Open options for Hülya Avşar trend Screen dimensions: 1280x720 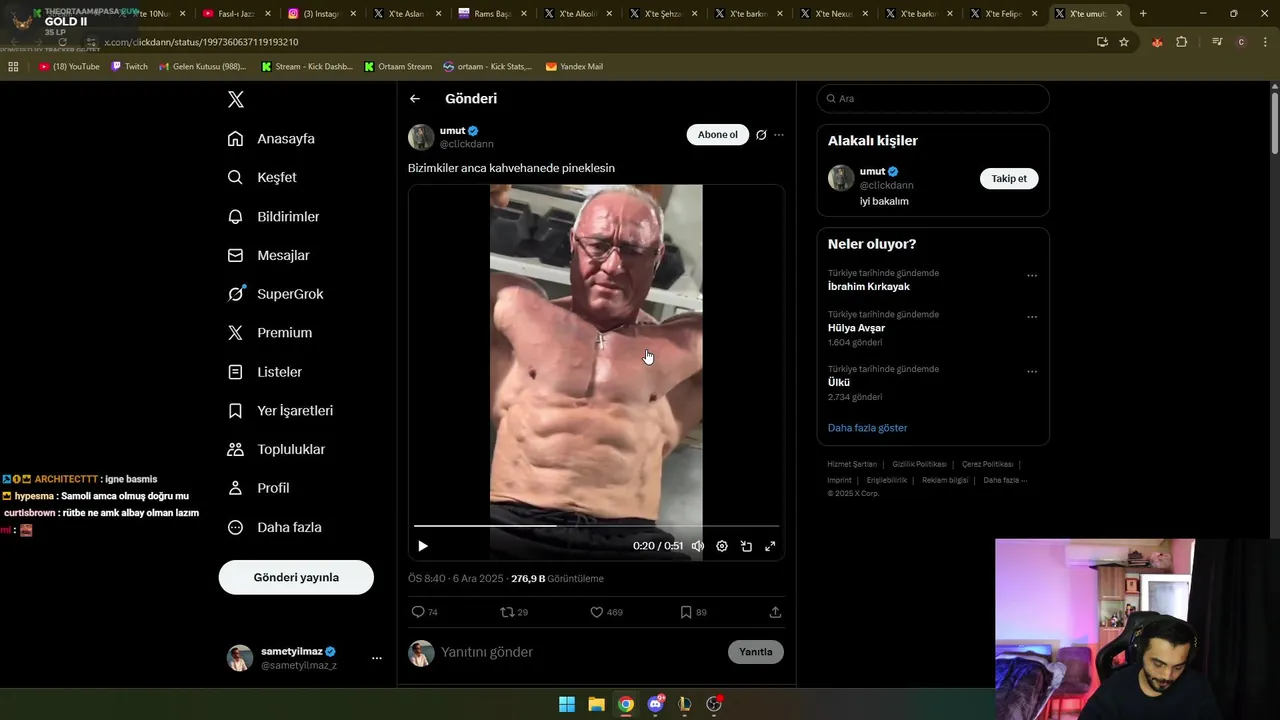[x=1032, y=317]
